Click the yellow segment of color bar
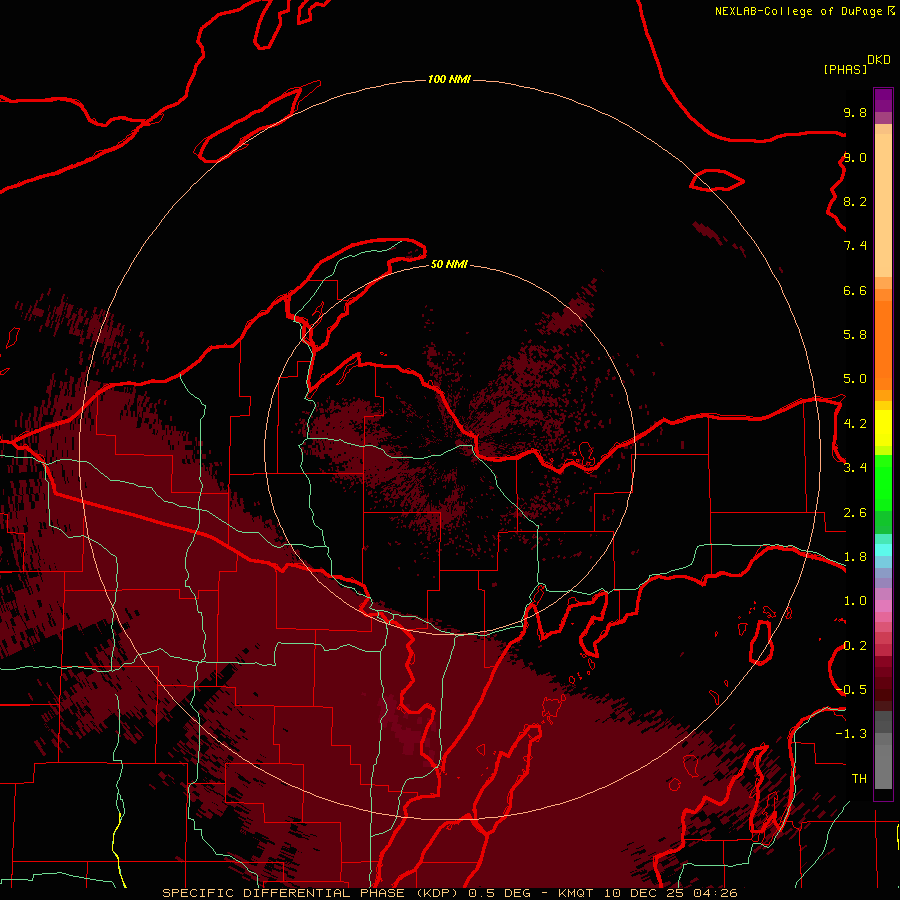 coord(883,428)
